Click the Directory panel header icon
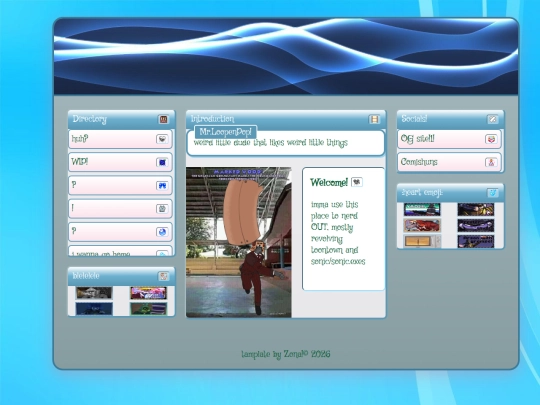540x405 pixels. pos(163,119)
